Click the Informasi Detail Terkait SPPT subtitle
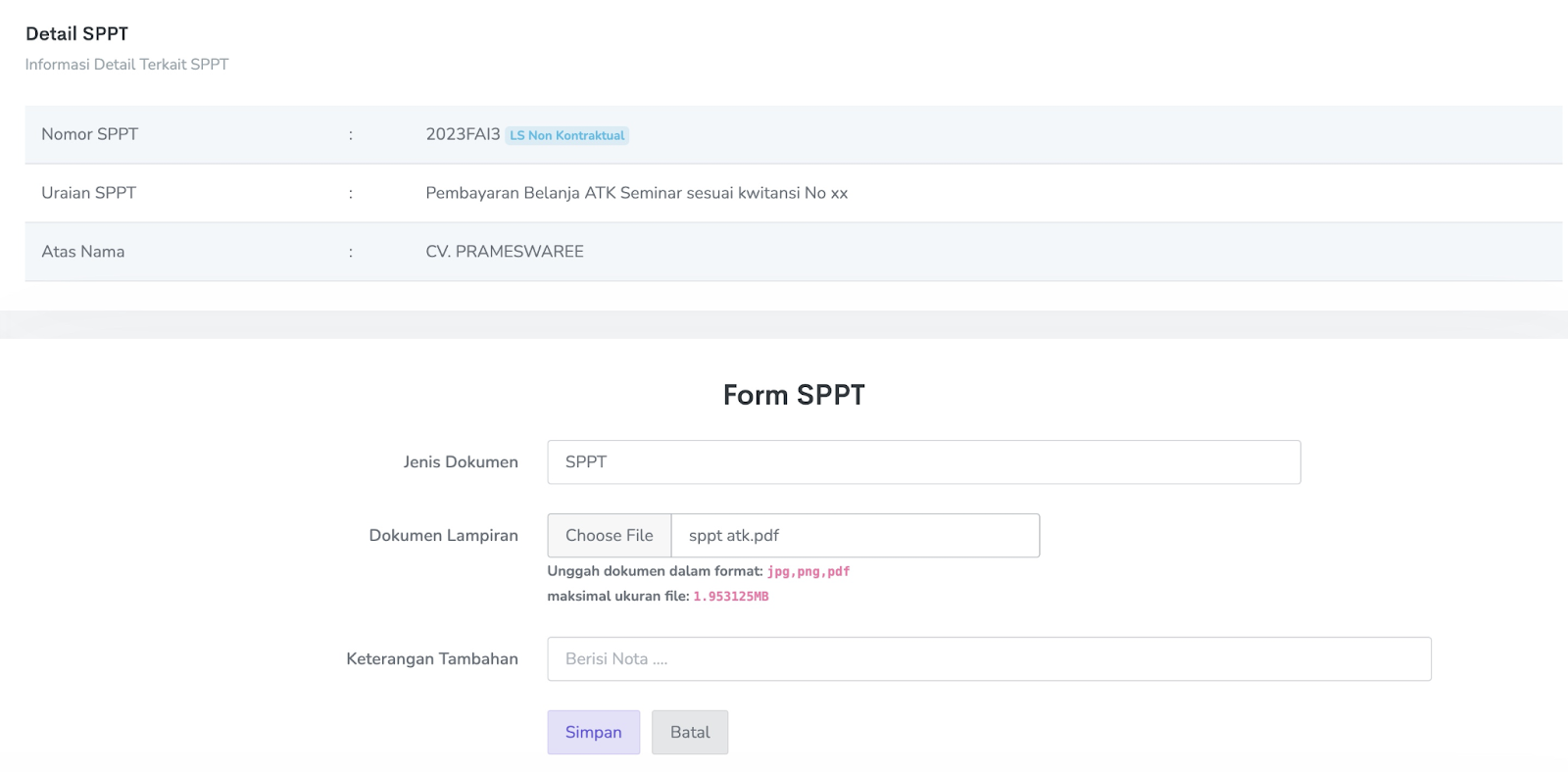1568x772 pixels. coord(126,65)
